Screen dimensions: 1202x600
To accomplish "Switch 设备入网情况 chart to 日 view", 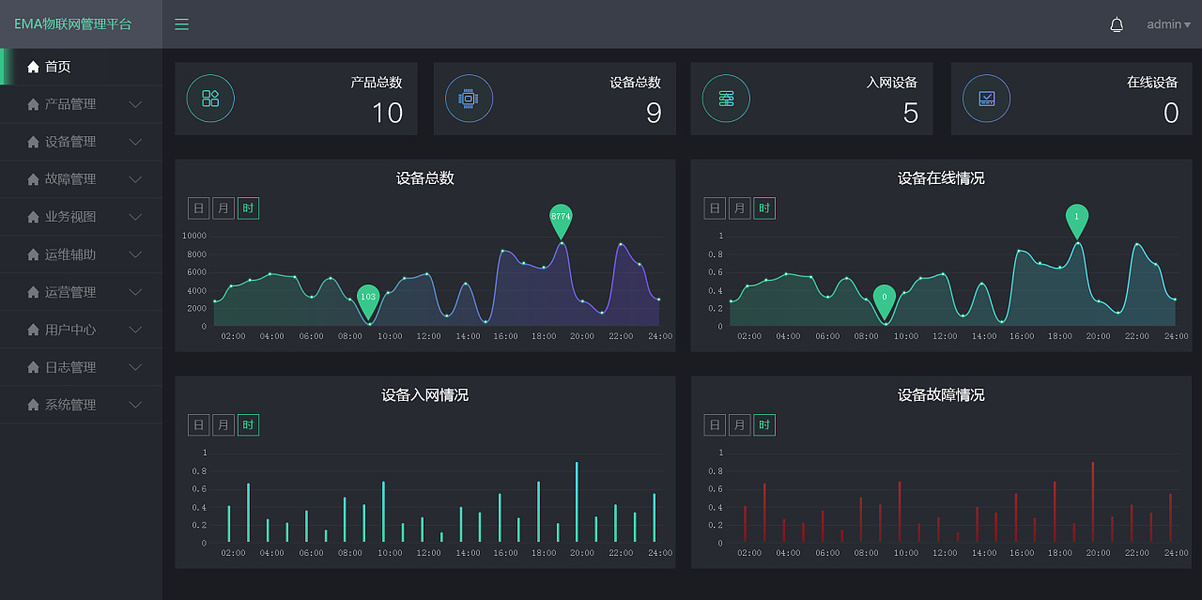I will click(x=199, y=425).
